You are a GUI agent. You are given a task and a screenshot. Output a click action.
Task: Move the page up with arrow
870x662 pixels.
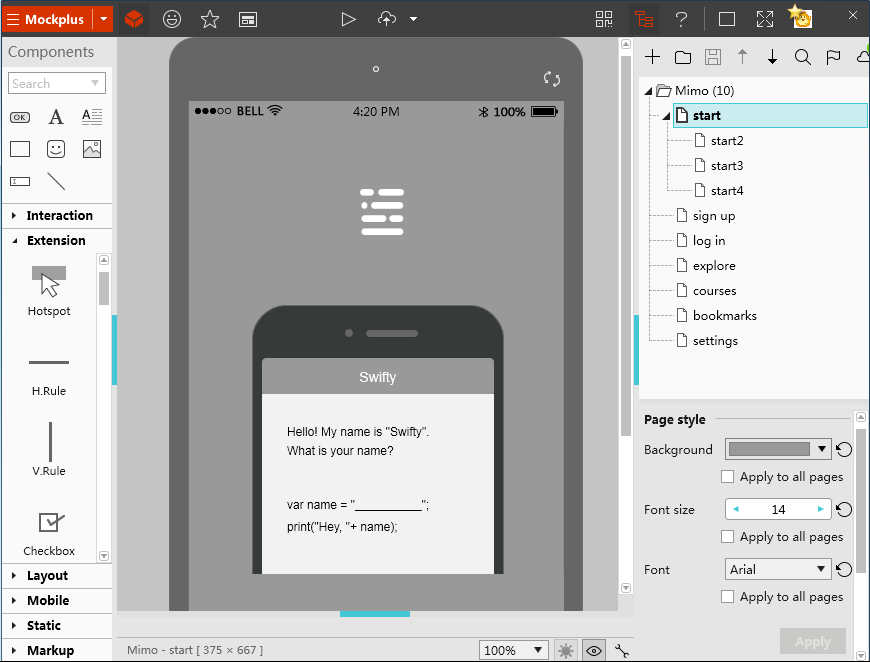pos(742,57)
